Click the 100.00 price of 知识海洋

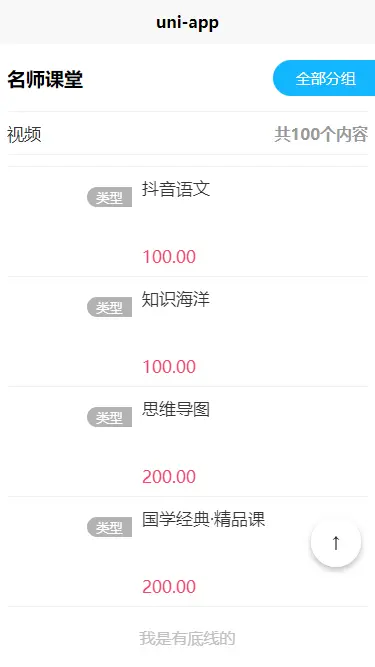tap(169, 367)
